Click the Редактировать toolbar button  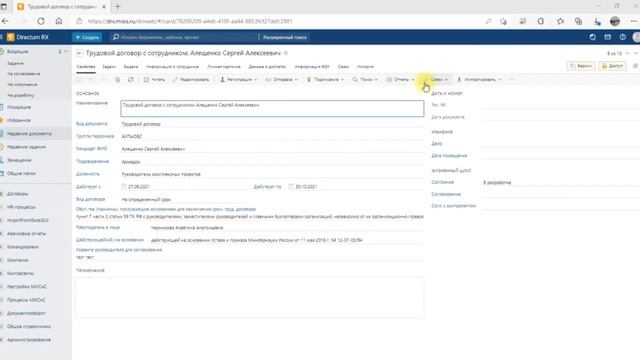click(x=191, y=80)
